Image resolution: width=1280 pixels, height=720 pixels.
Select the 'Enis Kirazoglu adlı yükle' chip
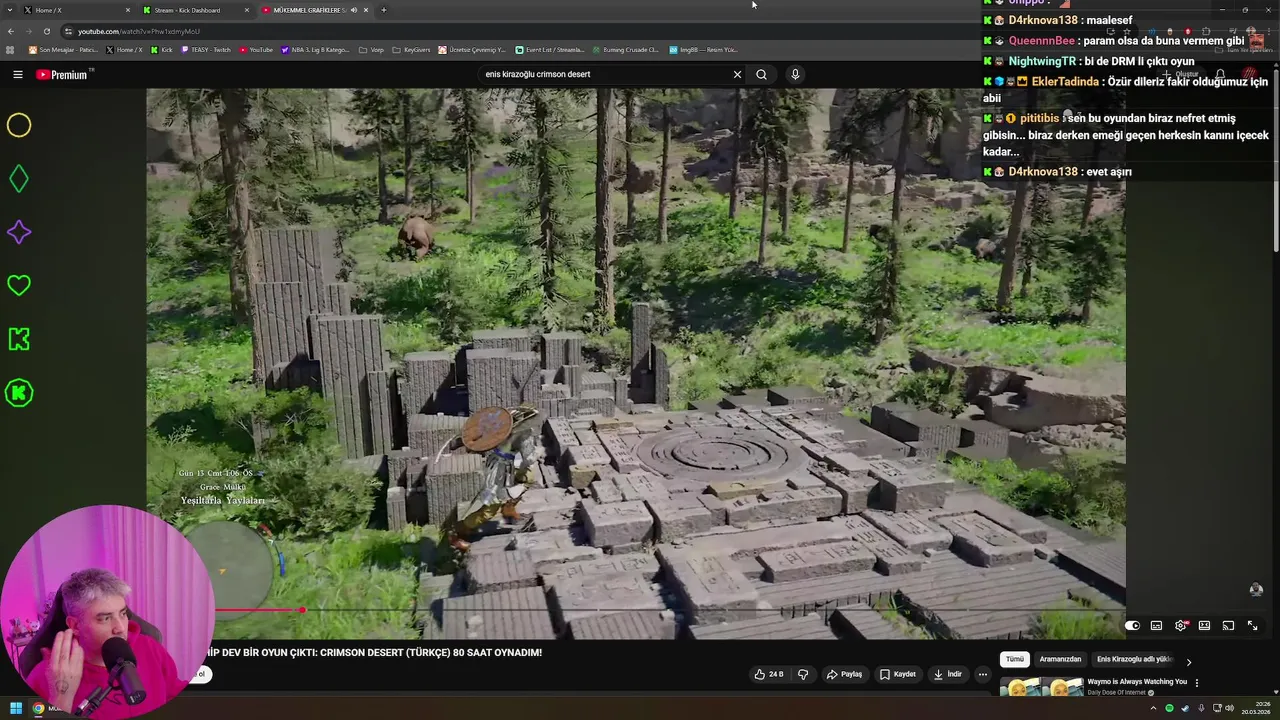pos(1134,660)
